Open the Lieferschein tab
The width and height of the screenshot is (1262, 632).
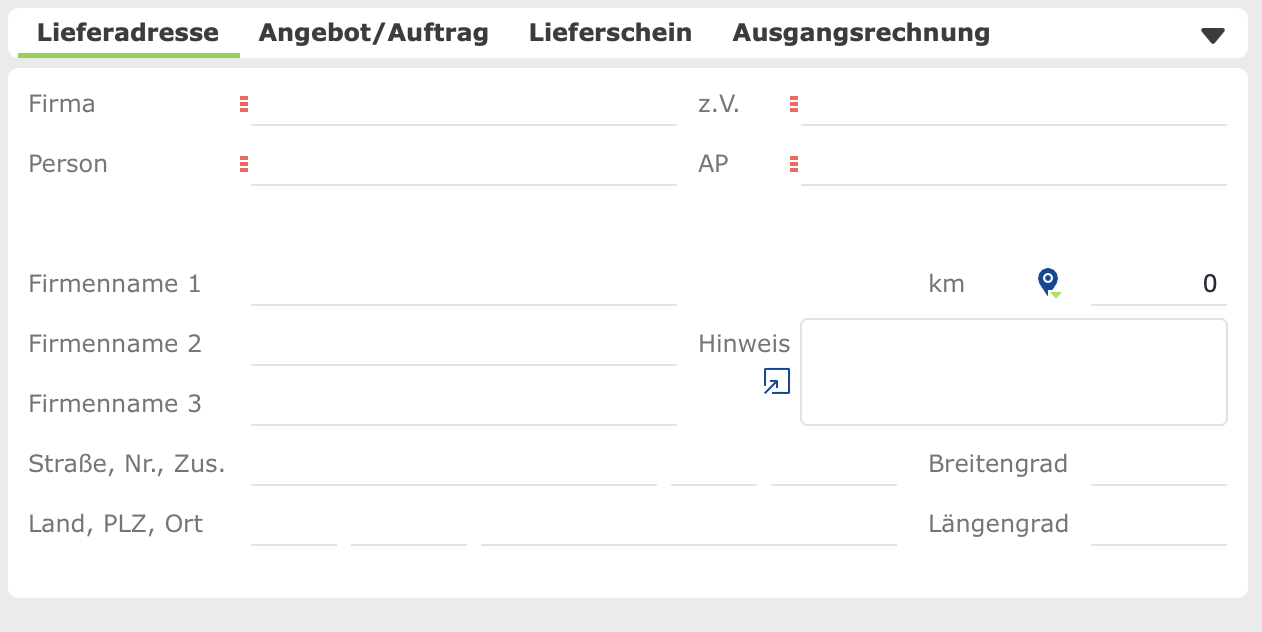(610, 33)
